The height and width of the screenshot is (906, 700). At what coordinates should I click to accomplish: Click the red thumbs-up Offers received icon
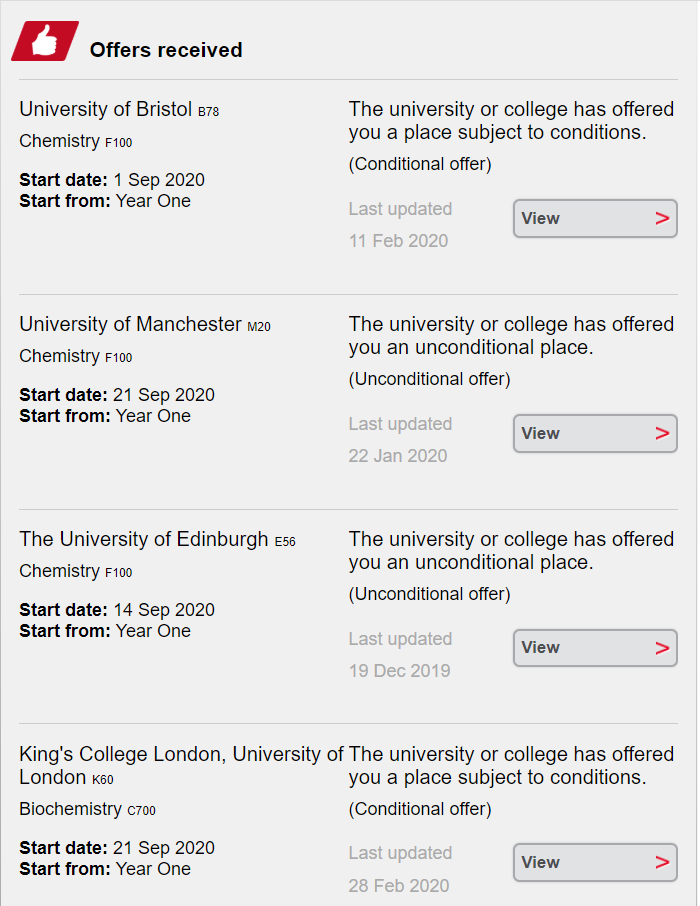(45, 41)
